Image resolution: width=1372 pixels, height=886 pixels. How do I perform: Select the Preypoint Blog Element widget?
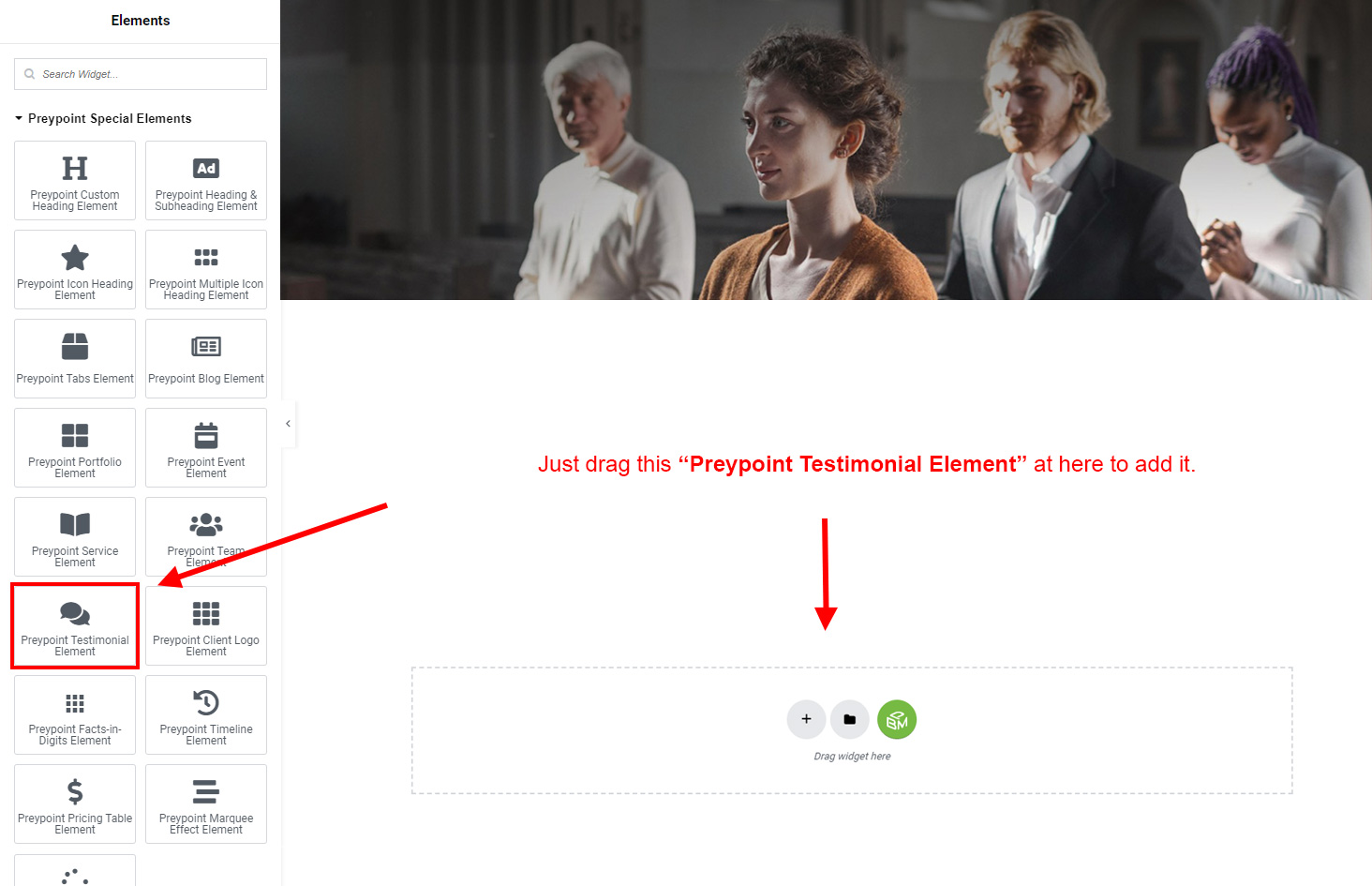tap(206, 358)
